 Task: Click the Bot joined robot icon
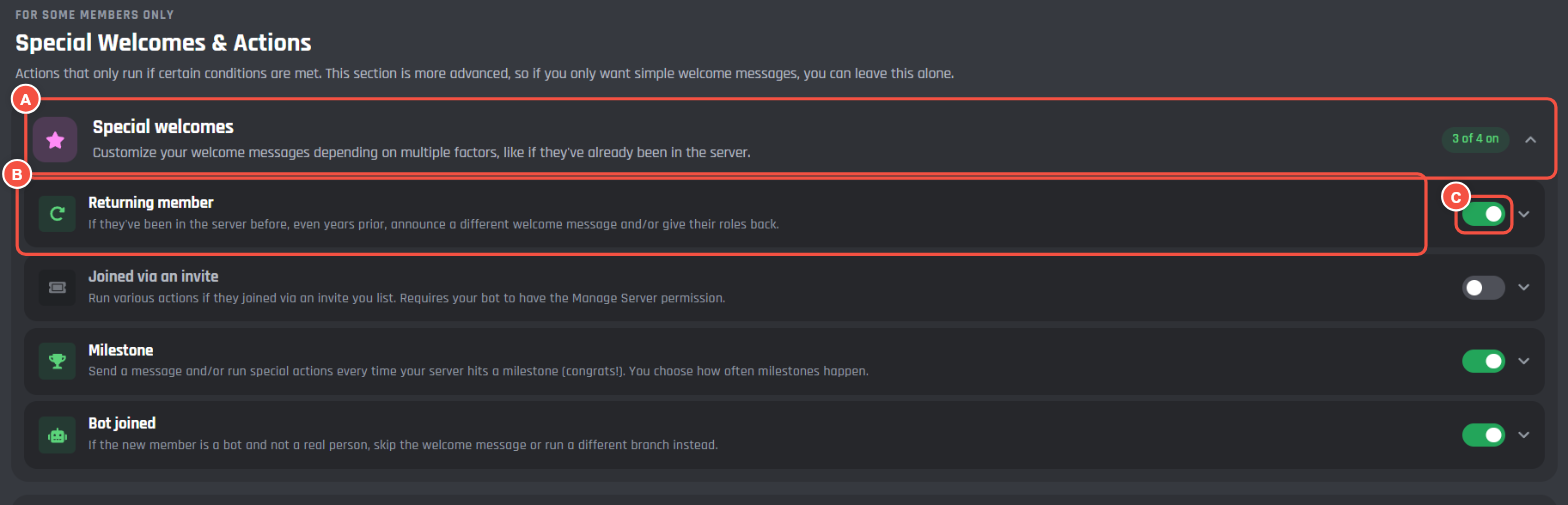[x=58, y=435]
